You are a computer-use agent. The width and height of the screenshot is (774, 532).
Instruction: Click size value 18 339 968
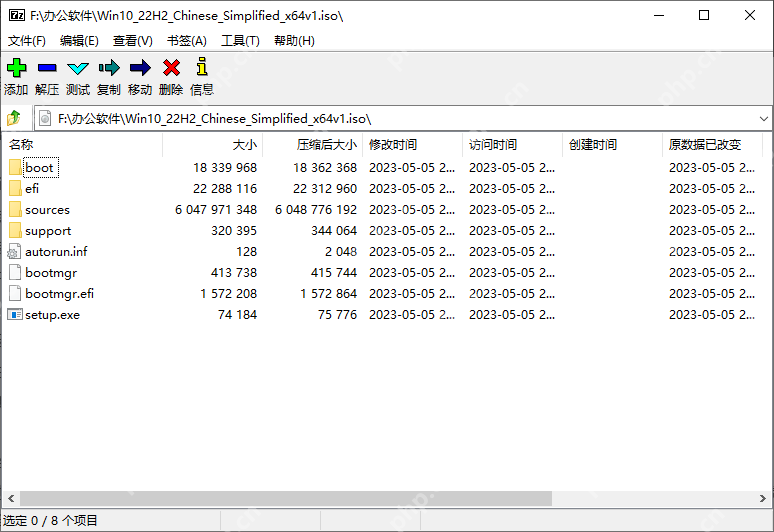coord(225,167)
